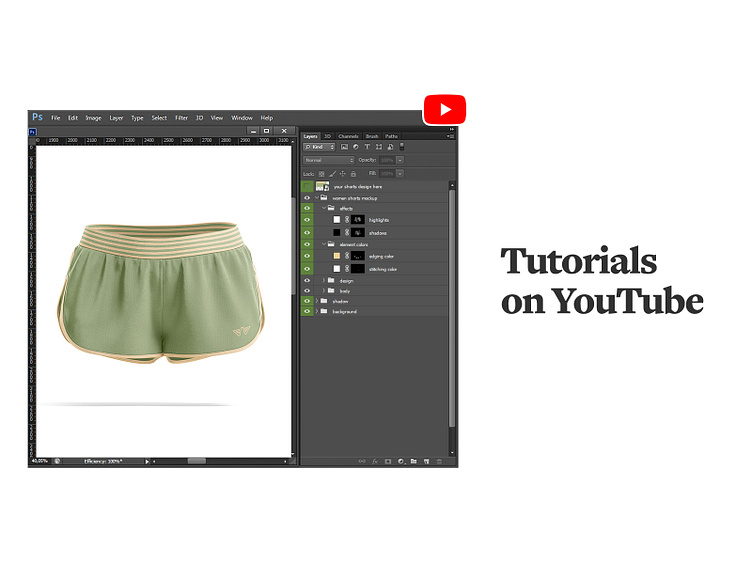Click the your shorts design here thumbnail
The height and width of the screenshot is (564, 752).
coord(322,186)
